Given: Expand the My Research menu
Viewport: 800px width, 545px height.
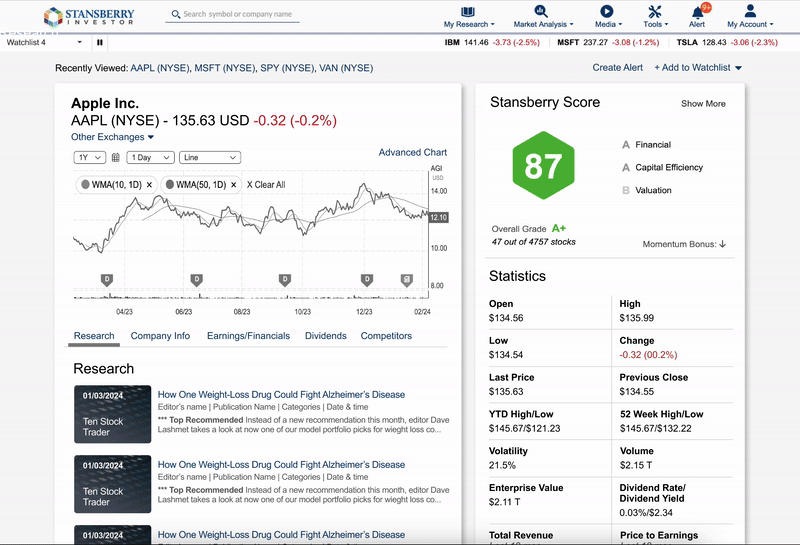Looking at the screenshot, I should [469, 24].
